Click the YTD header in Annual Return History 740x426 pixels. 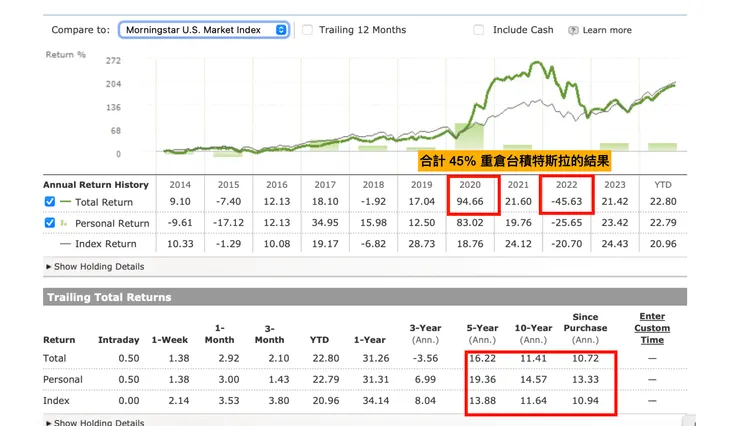point(663,185)
